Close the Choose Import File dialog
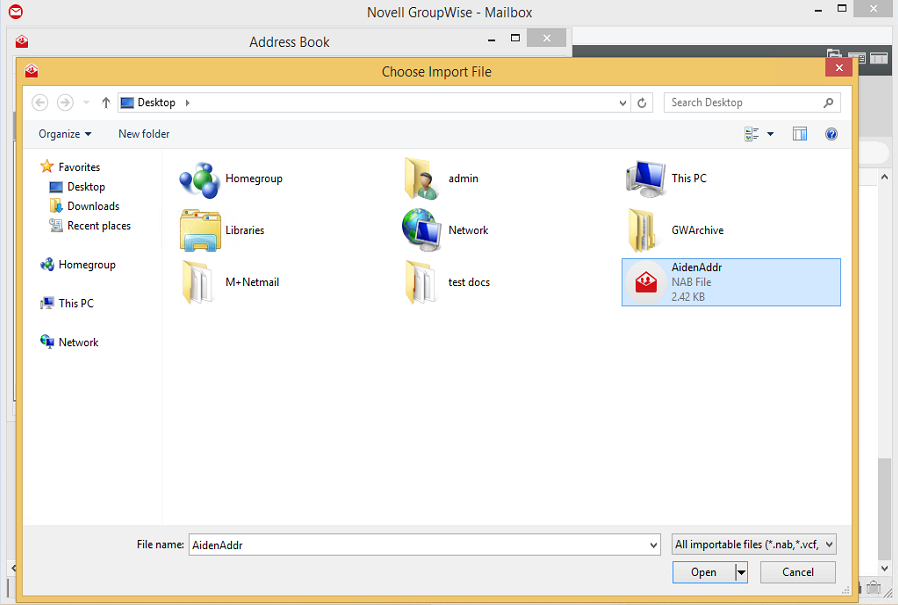 click(x=838, y=68)
